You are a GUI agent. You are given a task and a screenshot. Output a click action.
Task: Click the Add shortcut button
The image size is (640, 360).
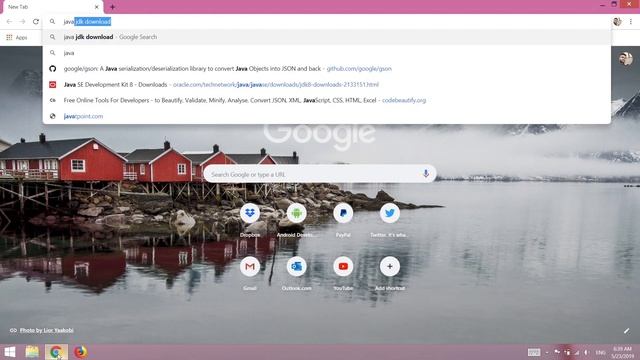click(x=389, y=273)
